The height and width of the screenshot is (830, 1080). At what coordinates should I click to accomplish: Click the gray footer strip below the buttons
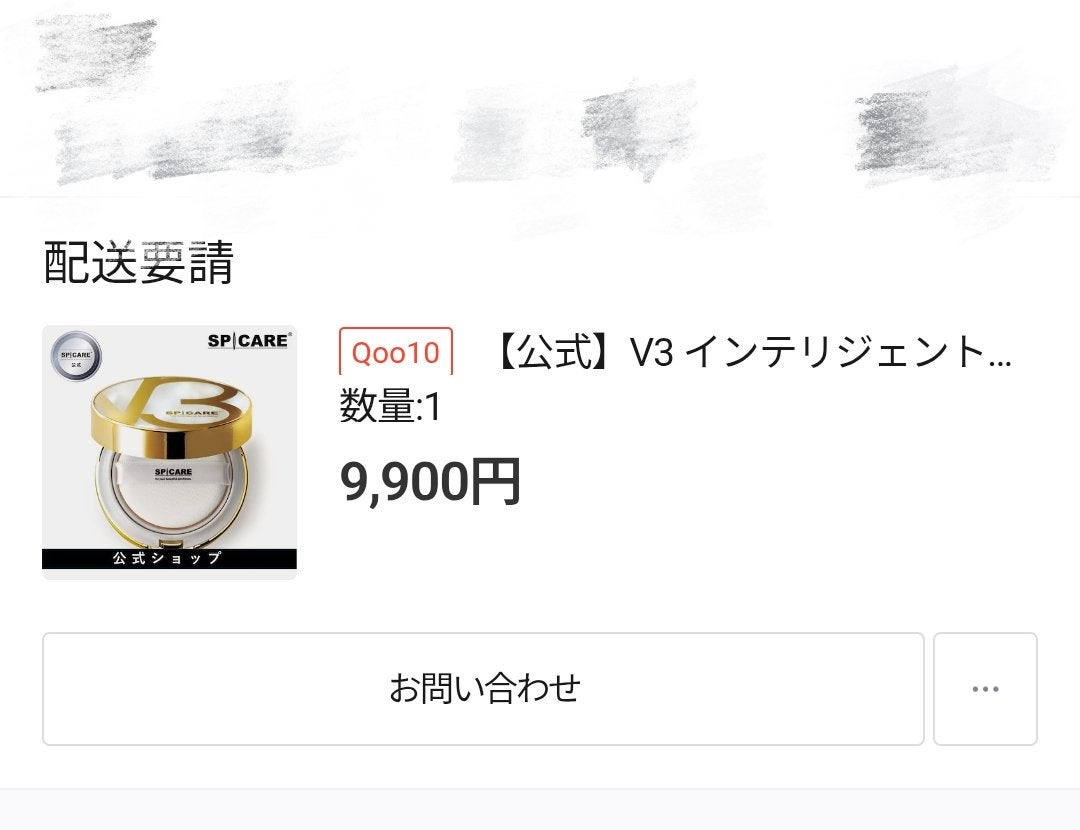pos(540,809)
